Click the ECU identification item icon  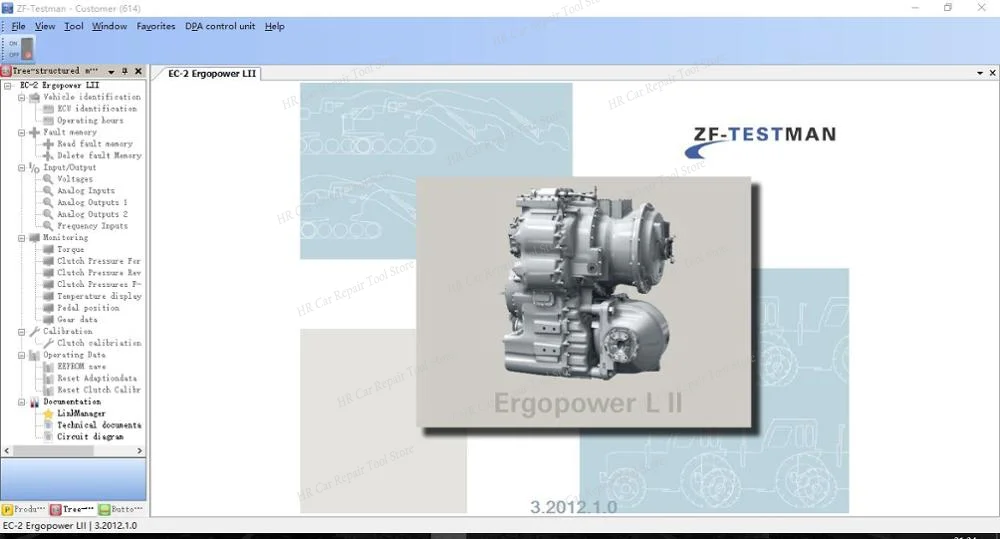coord(48,109)
